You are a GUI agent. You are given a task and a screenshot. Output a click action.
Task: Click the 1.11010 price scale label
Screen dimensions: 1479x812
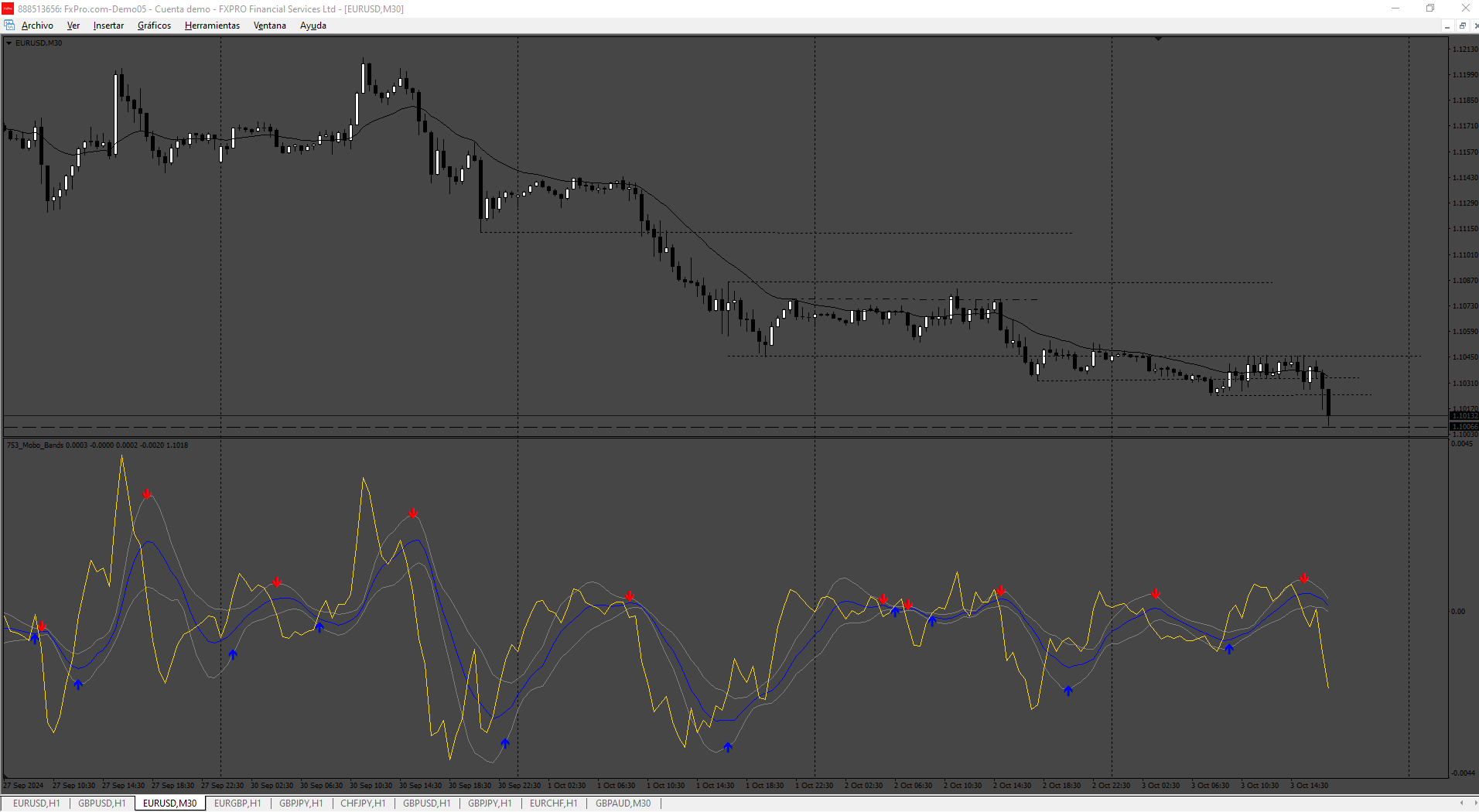[x=1465, y=255]
